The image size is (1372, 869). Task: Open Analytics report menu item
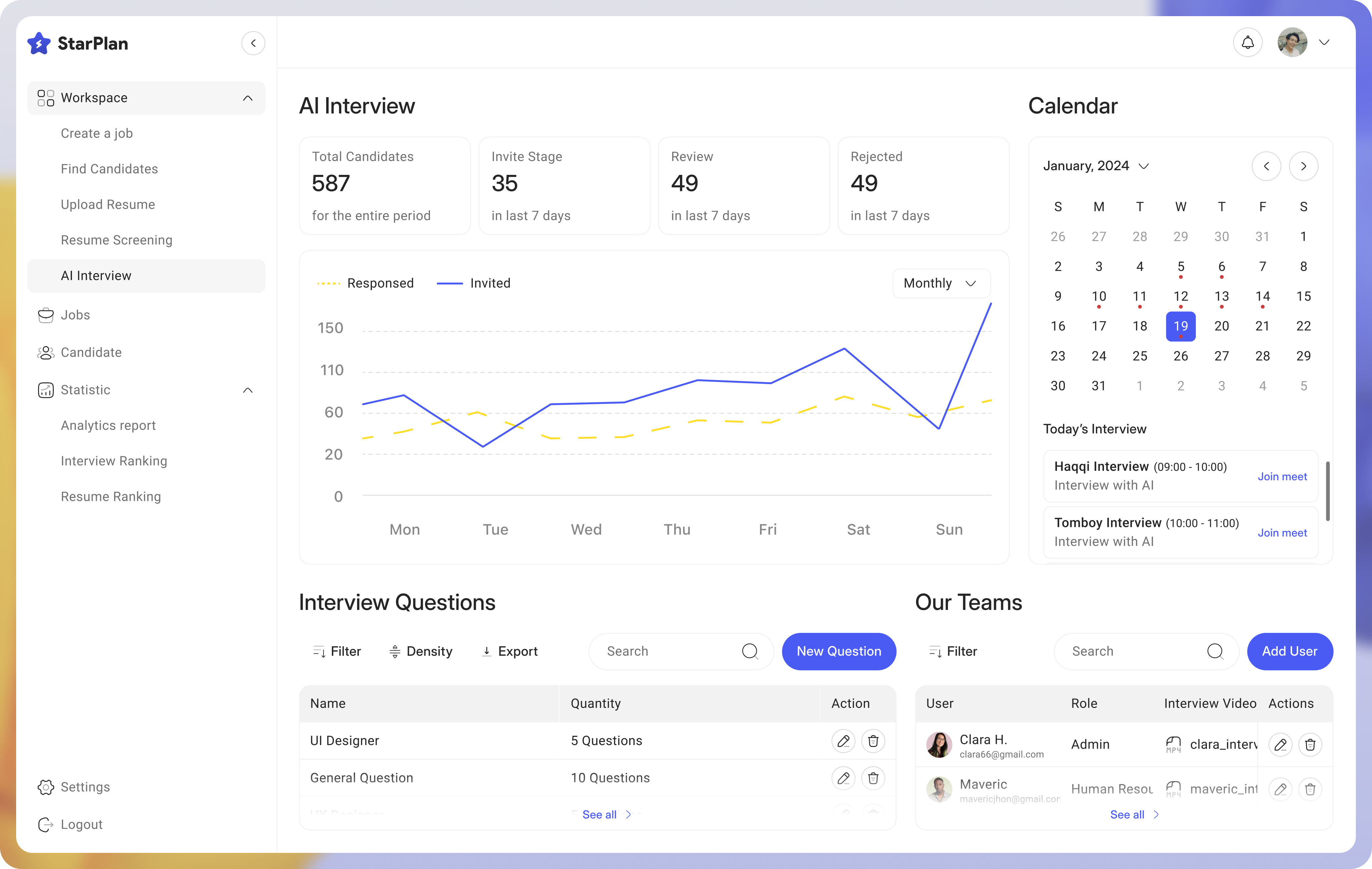(108, 426)
